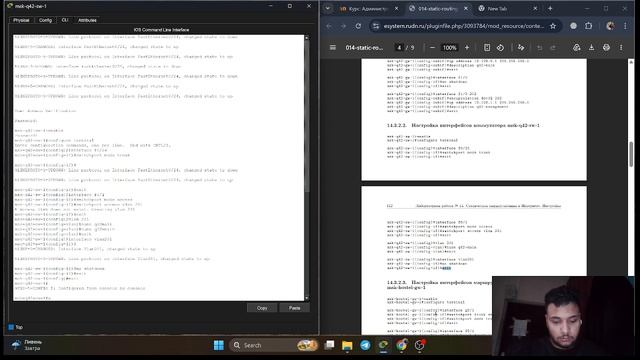640x360 pixels.
Task: Click the PDF annotate/draw icon
Action: (x=521, y=48)
